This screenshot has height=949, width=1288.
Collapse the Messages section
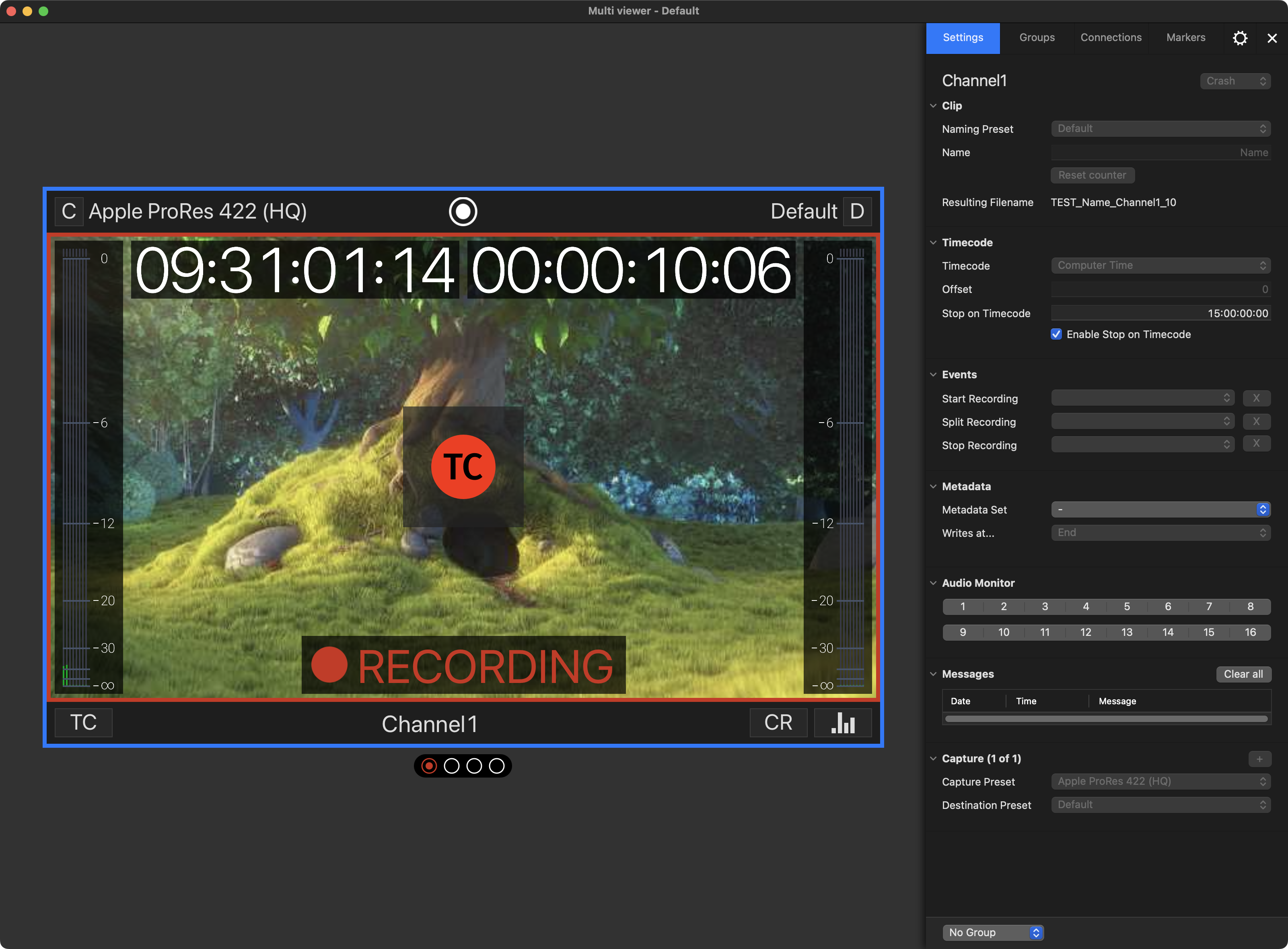933,675
